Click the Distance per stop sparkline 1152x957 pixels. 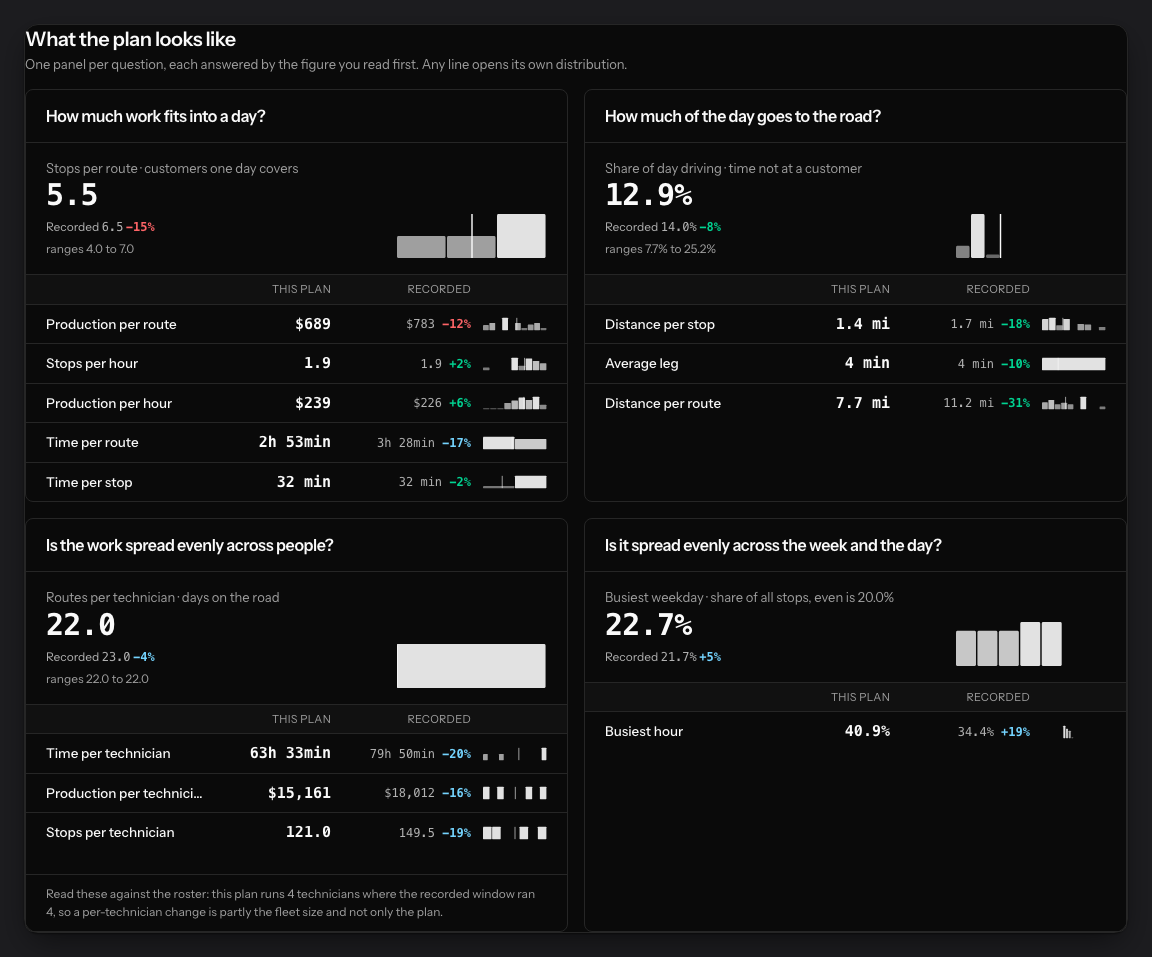click(x=1073, y=324)
